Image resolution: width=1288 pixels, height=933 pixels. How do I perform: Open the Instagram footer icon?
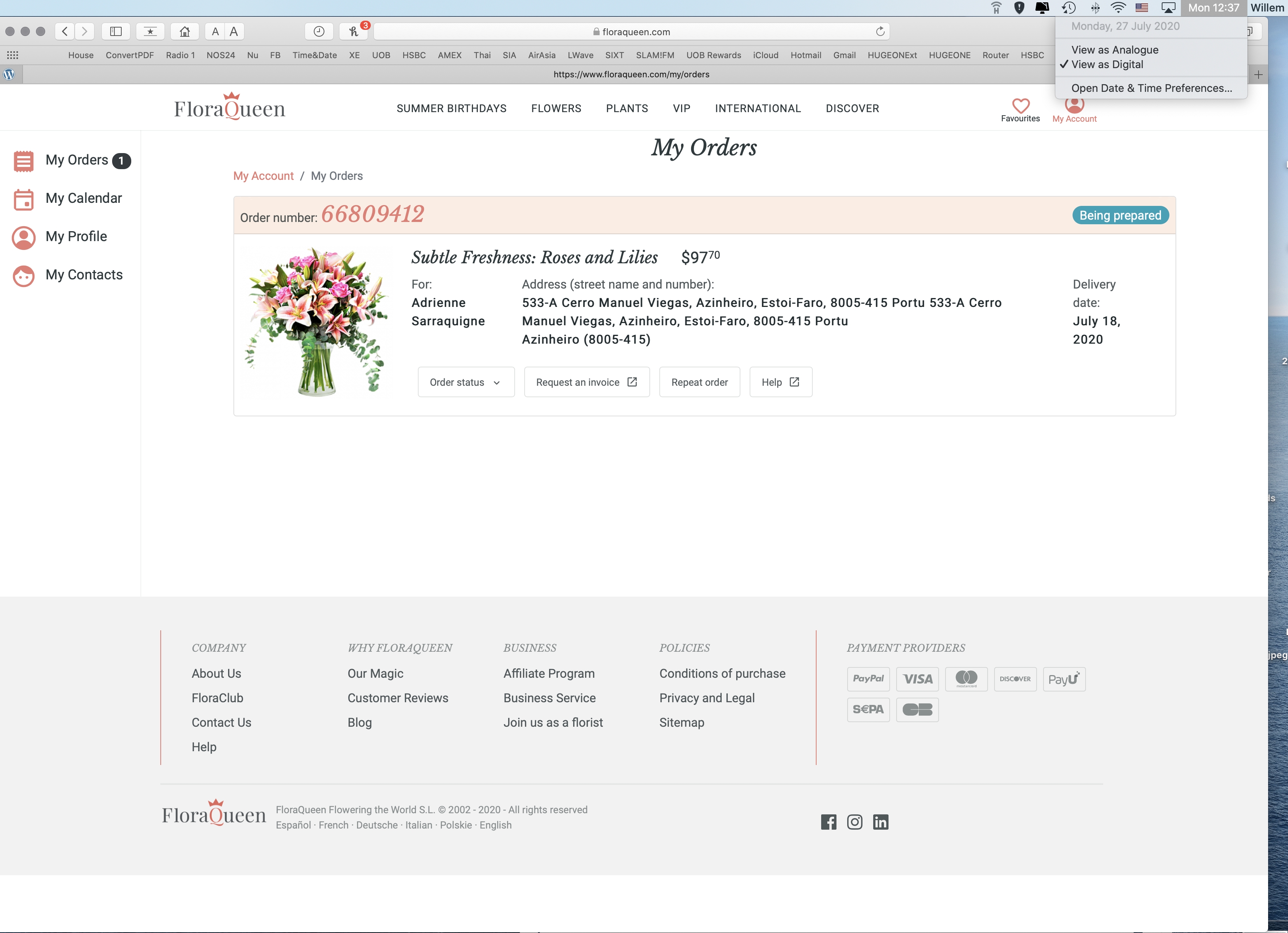(x=854, y=822)
